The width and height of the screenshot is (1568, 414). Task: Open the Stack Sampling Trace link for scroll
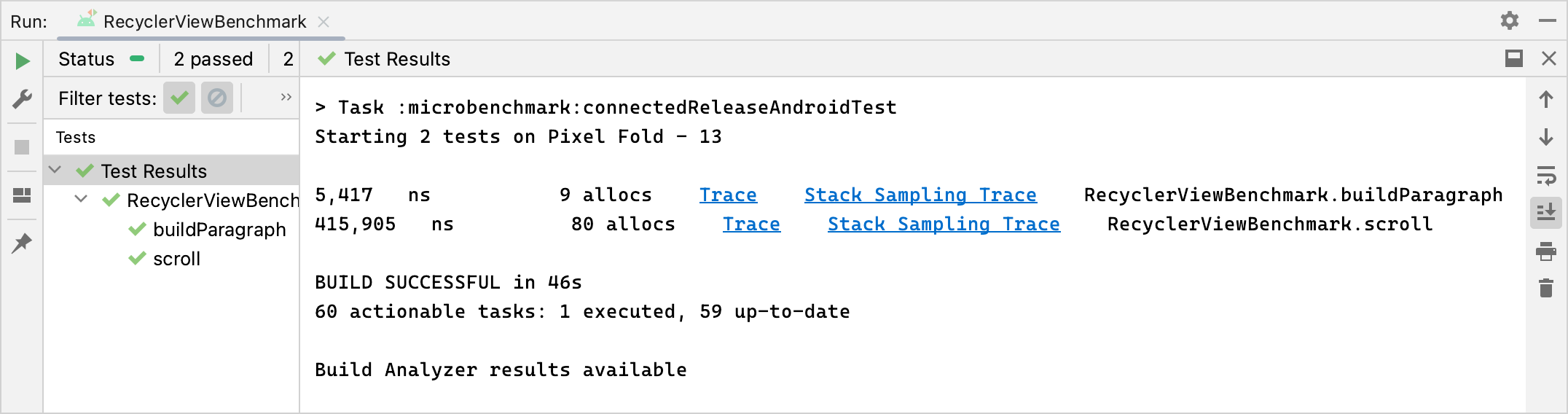(x=944, y=224)
